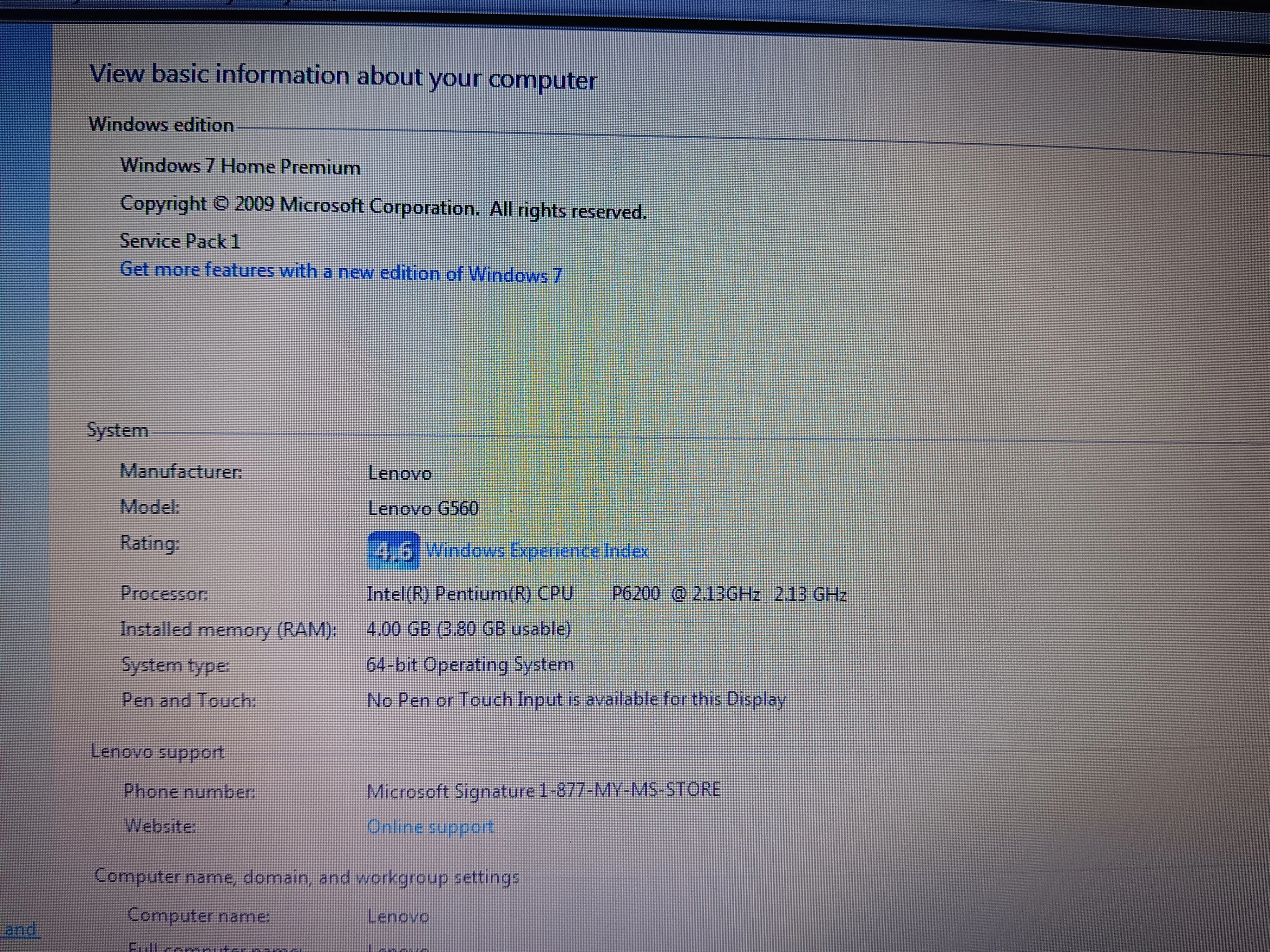Open the Windows Experience Index link
This screenshot has width=1270, height=952.
pos(537,551)
